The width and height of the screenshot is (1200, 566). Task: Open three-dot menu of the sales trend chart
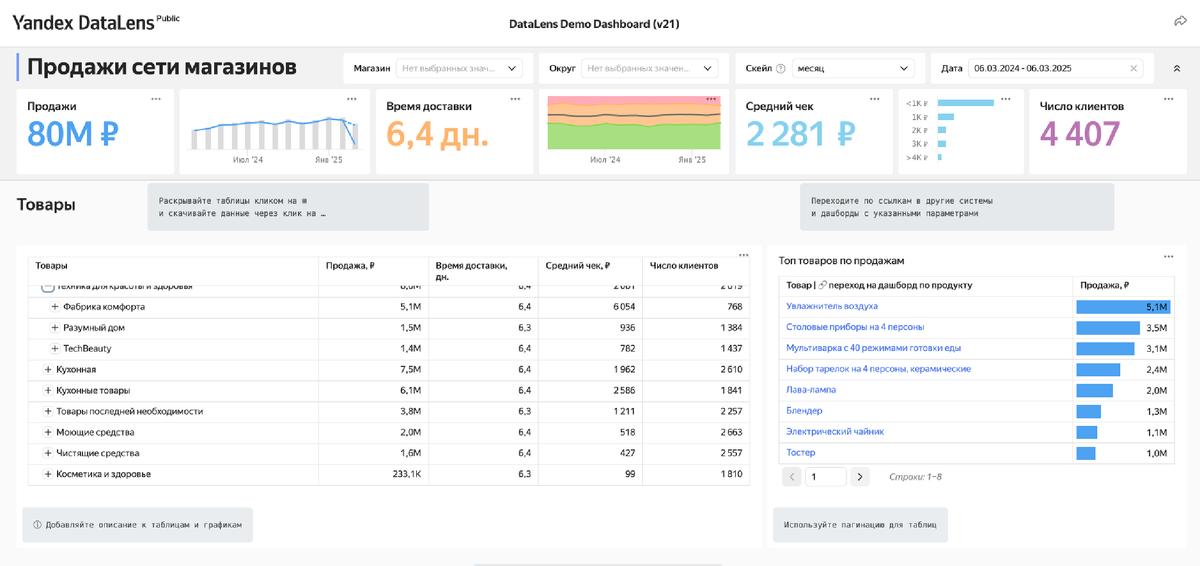[x=352, y=99]
